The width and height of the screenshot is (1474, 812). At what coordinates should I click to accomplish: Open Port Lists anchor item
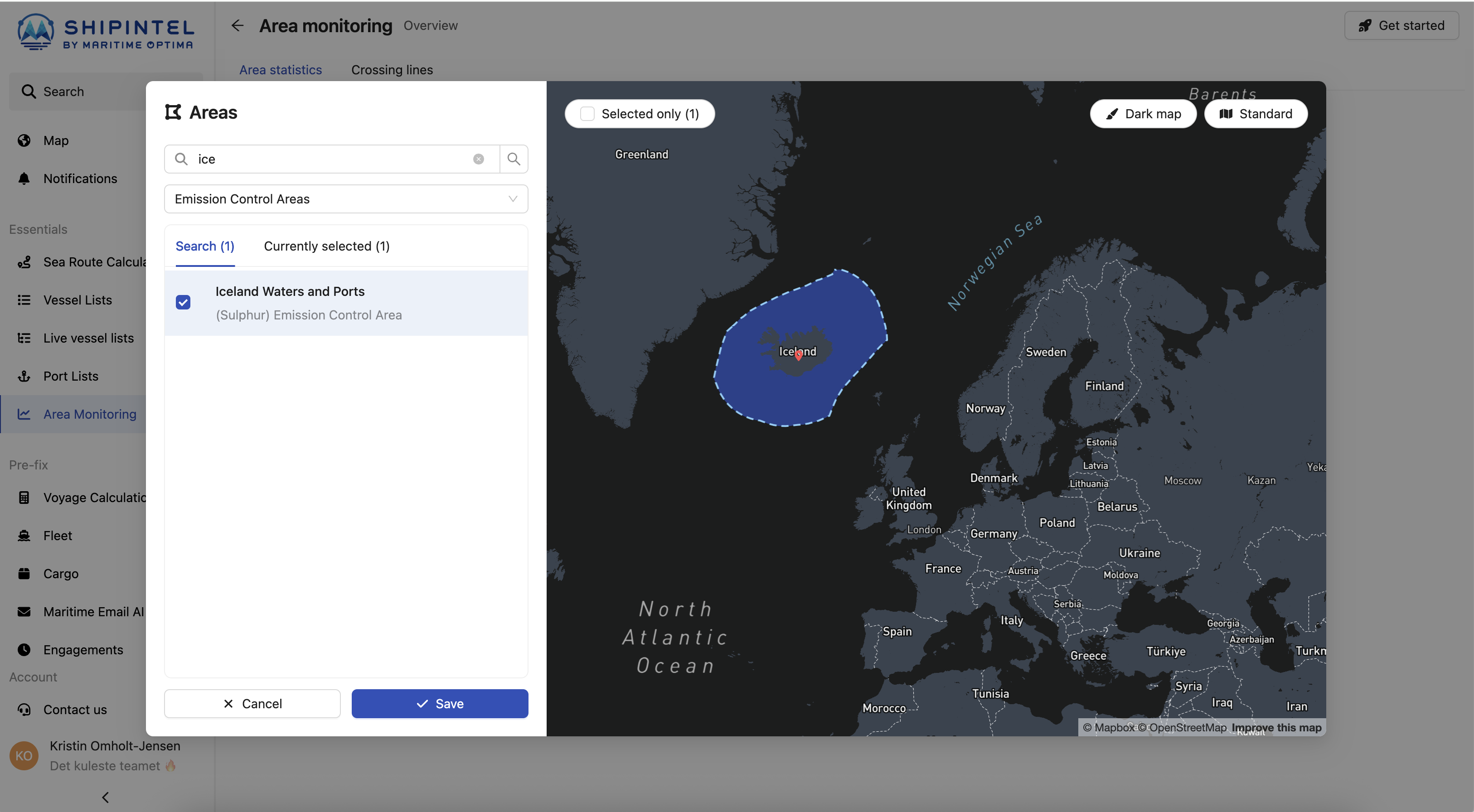[x=70, y=376]
